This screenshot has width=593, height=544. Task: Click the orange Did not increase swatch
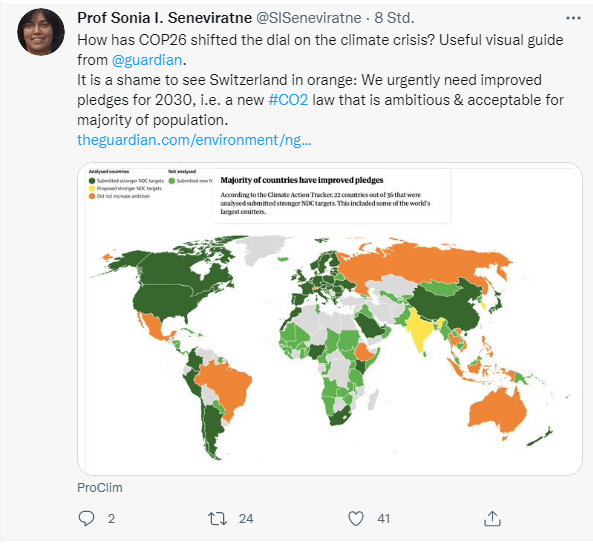pos(92,196)
